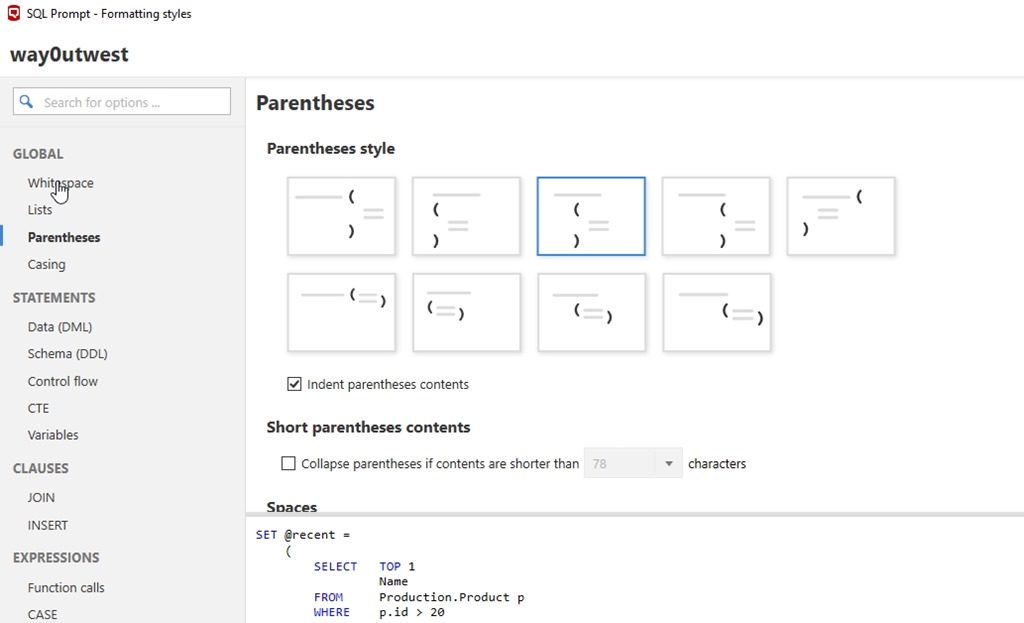Select the last parentheses style in top row
The width and height of the screenshot is (1024, 623).
(841, 216)
